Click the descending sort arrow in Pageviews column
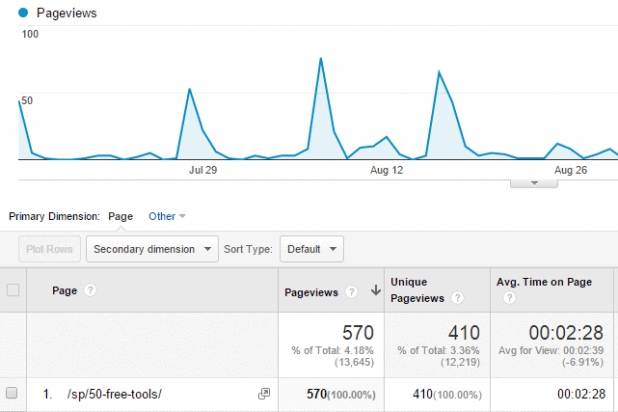This screenshot has width=618, height=412. pyautogui.click(x=376, y=291)
